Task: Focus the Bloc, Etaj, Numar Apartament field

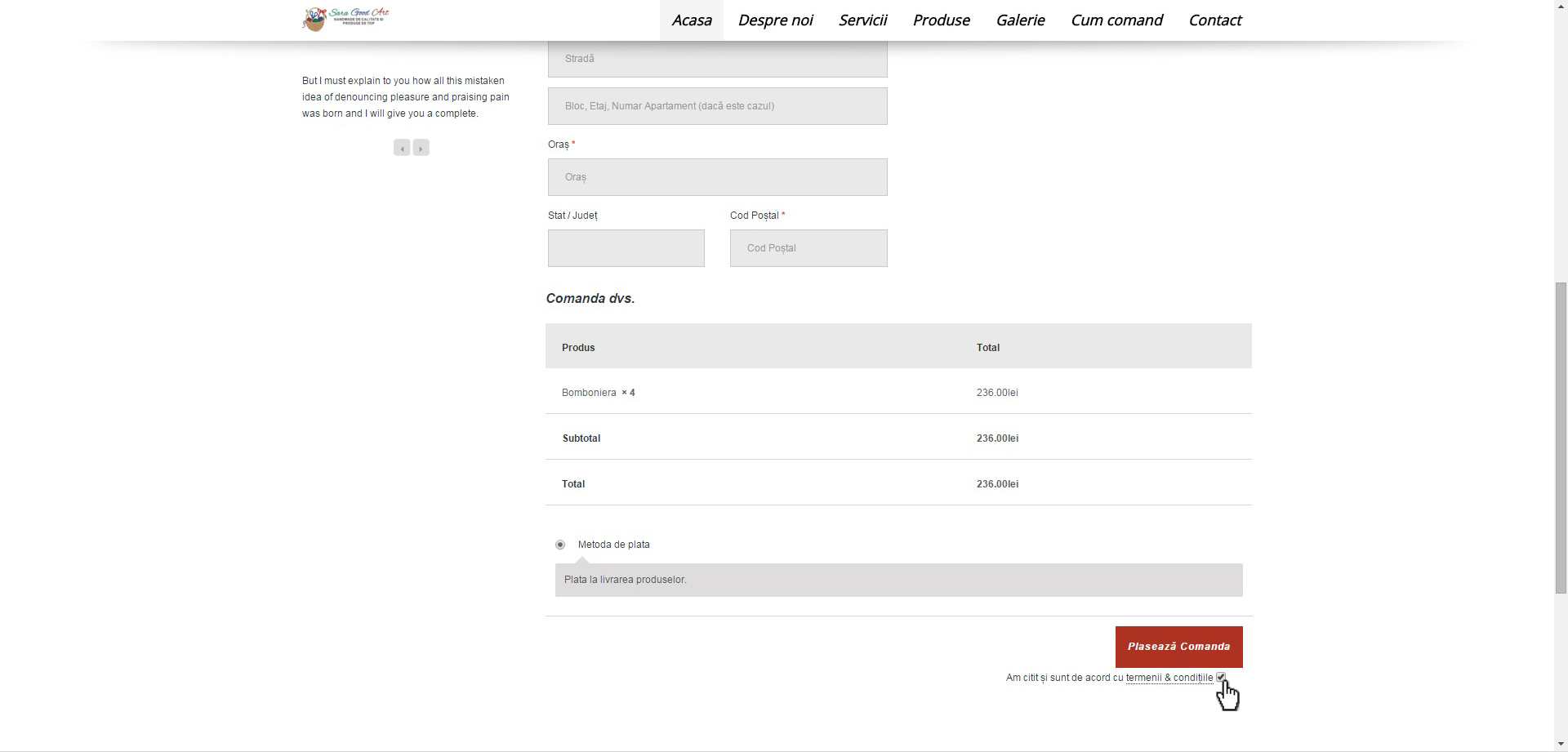Action: click(717, 106)
